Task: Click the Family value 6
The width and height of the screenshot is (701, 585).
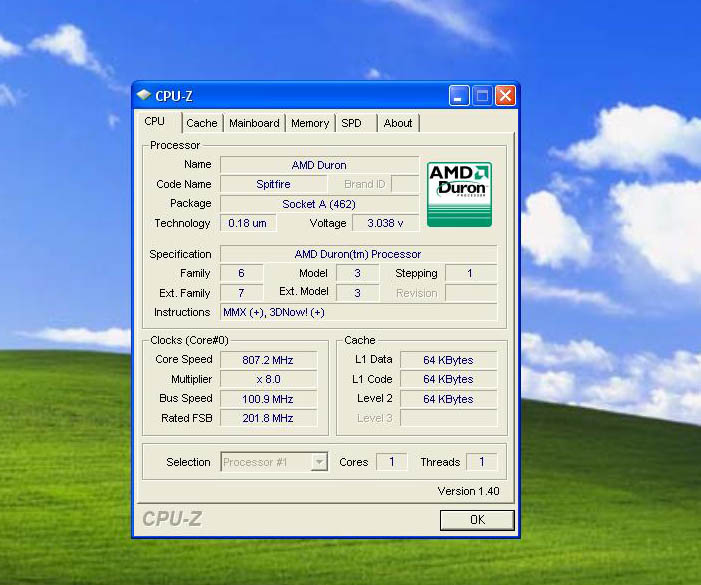Action: tap(241, 273)
